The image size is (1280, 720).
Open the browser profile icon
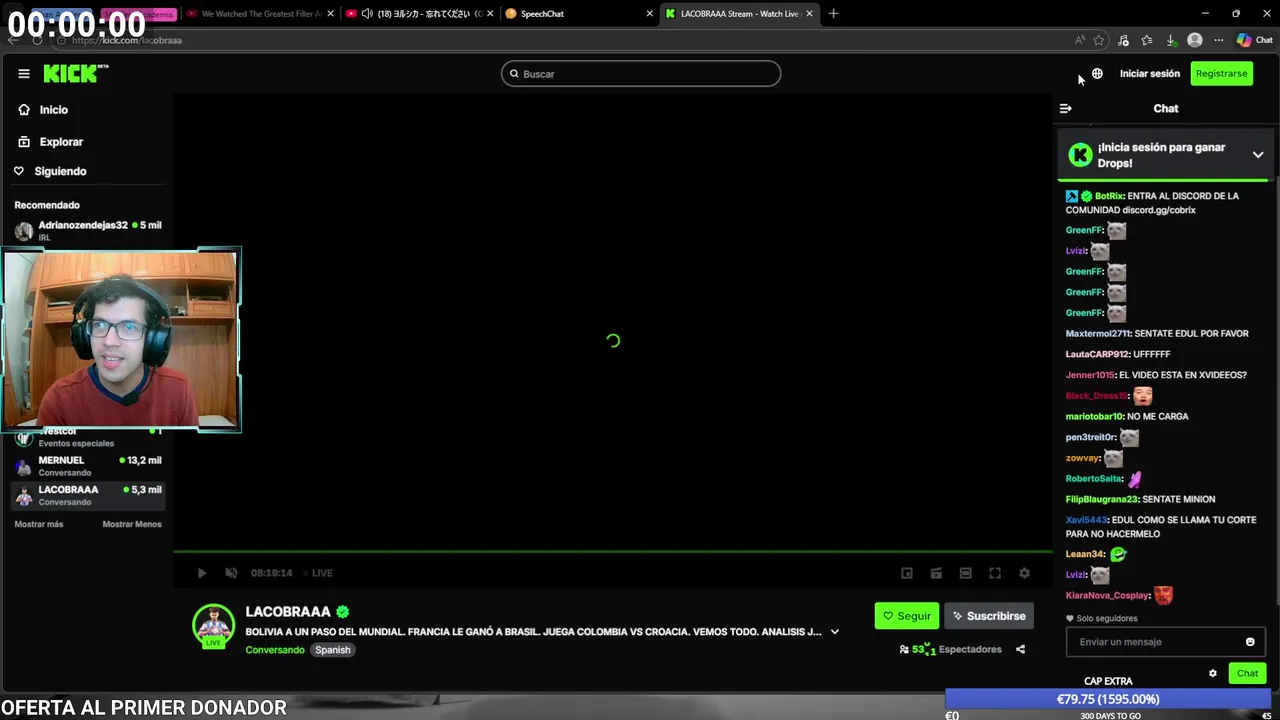click(x=1195, y=40)
